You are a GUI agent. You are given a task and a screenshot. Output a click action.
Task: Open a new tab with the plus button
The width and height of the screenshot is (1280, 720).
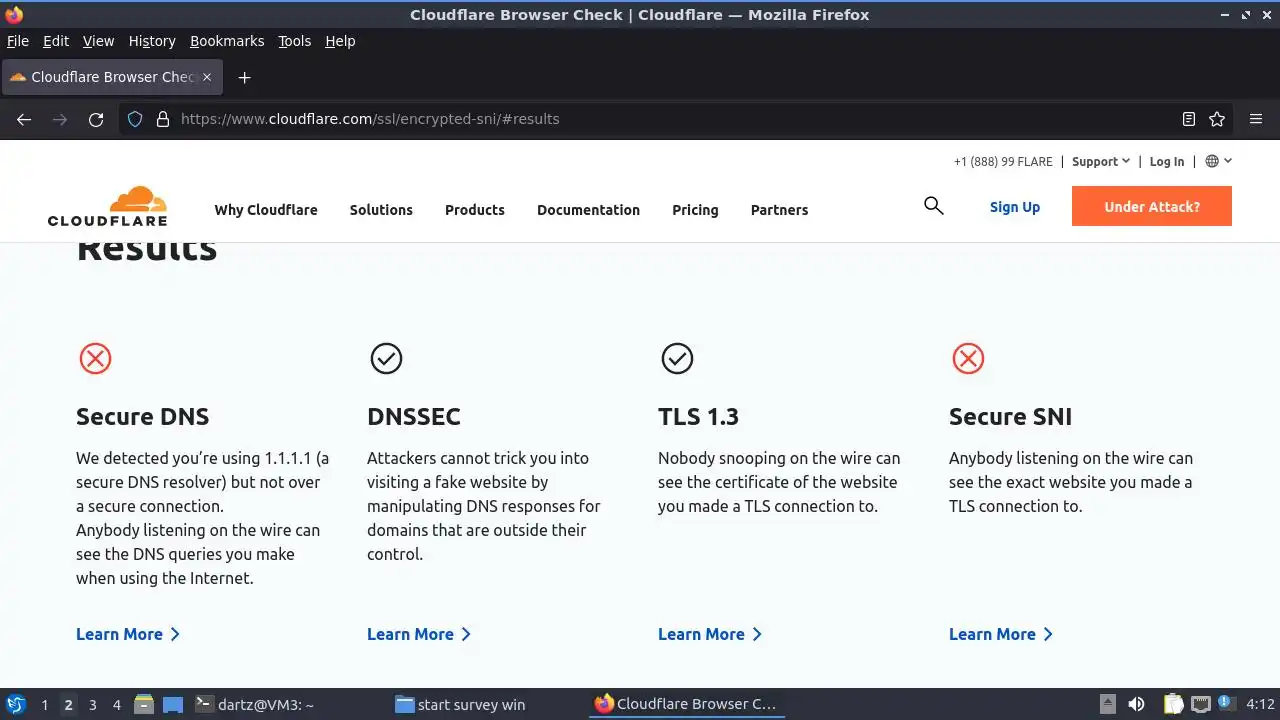(x=244, y=77)
